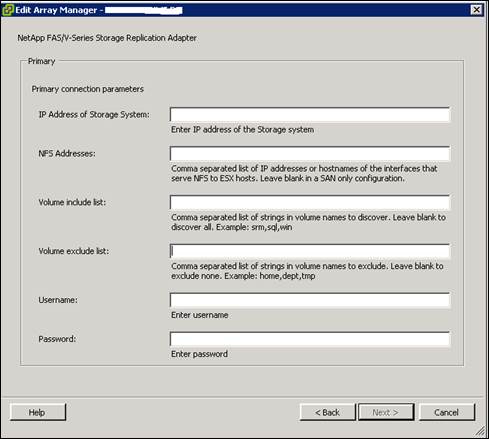Click the 'IP Address of Storage System:' label
Screen dimensions: 489x439
(94, 115)
